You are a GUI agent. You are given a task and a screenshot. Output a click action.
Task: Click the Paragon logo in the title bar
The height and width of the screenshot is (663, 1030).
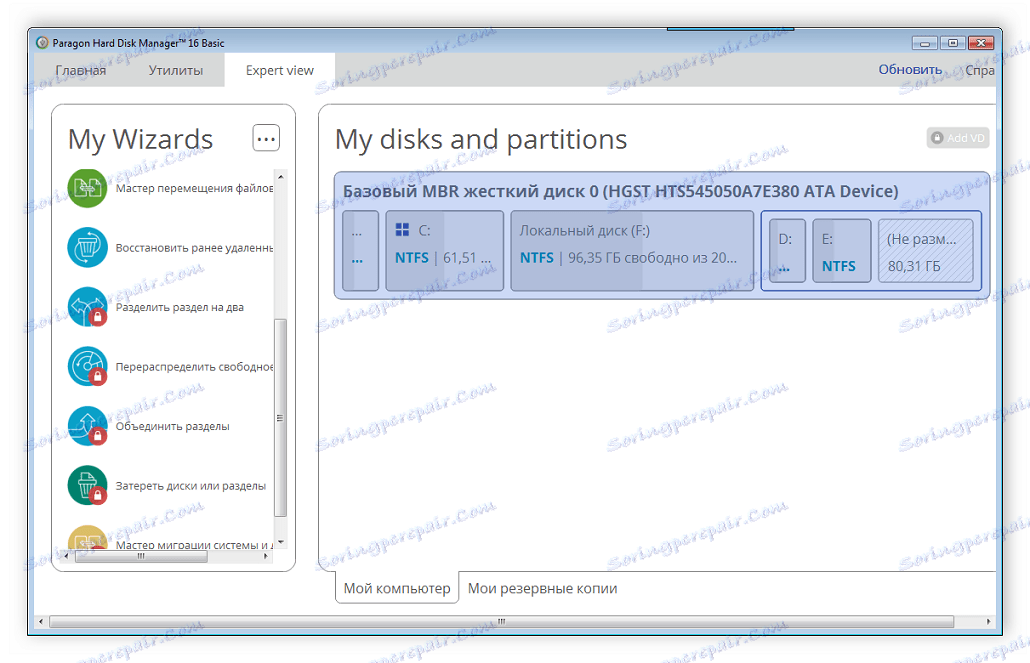coord(41,43)
